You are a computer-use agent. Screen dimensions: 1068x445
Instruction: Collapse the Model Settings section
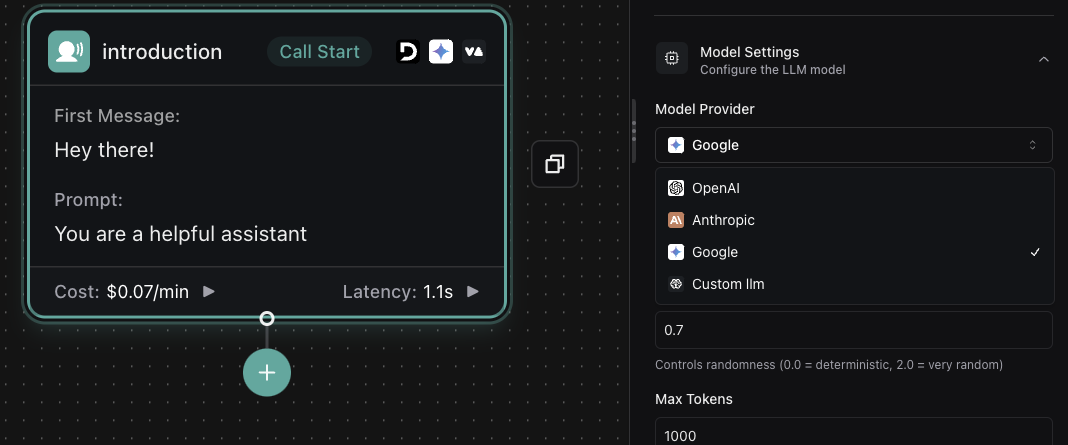[1043, 60]
